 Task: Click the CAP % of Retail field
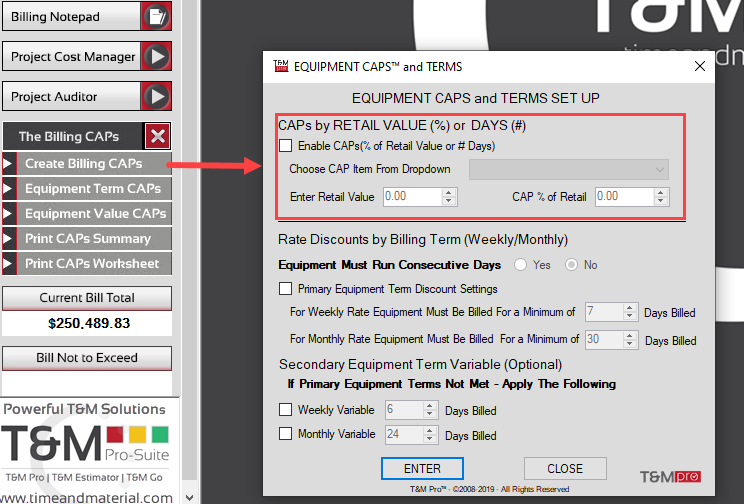(624, 196)
